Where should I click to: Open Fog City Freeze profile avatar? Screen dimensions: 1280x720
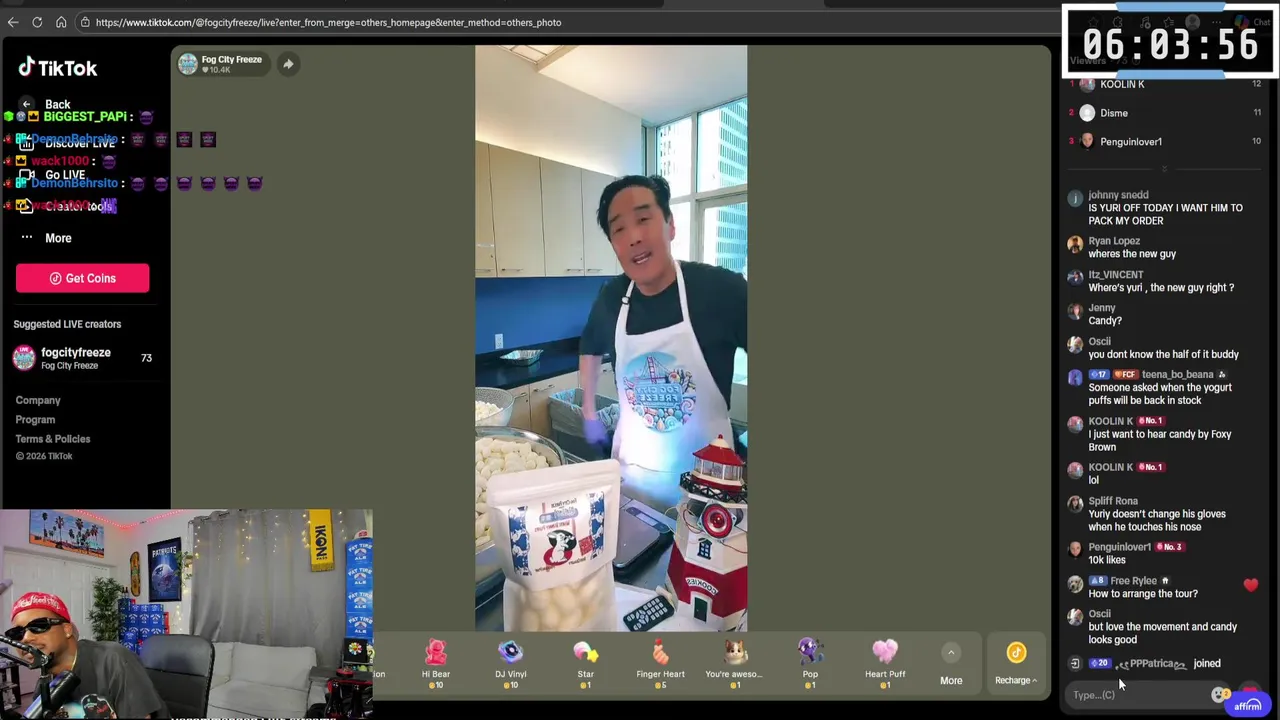coord(188,64)
